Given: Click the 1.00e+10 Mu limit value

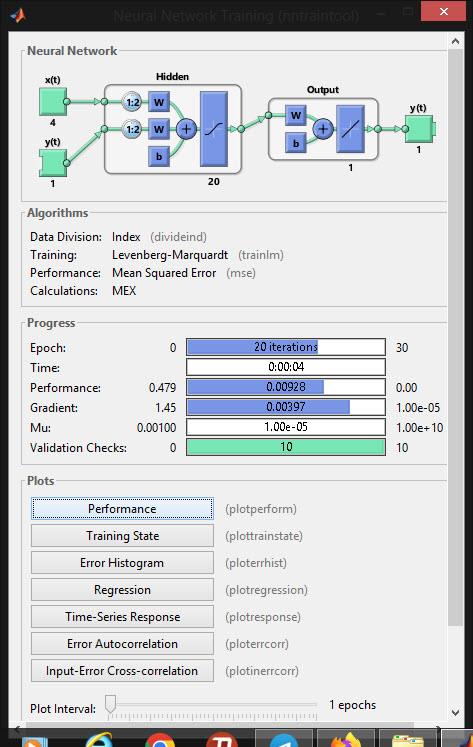Looking at the screenshot, I should 420,428.
